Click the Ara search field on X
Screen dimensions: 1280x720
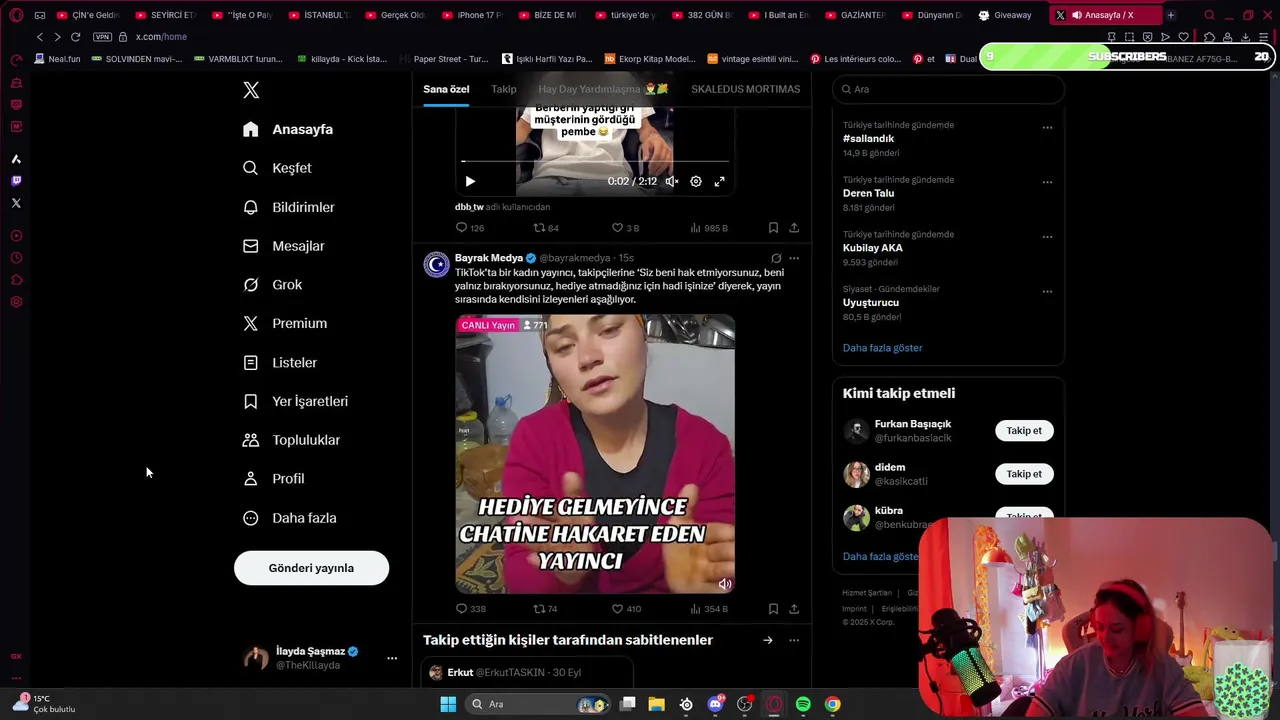pyautogui.click(x=948, y=89)
